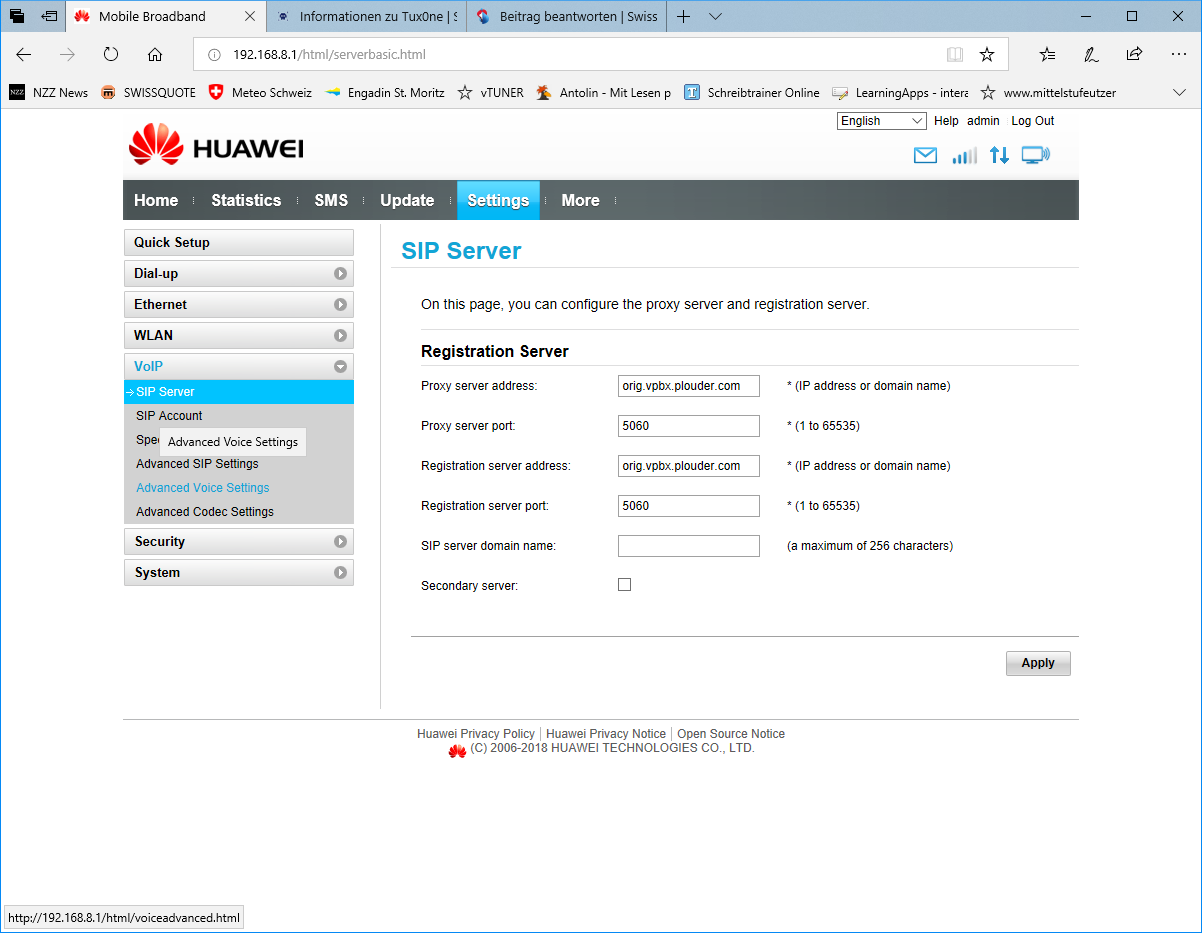Add page to favorites with star icon
The width and height of the screenshot is (1202, 933).
(987, 54)
